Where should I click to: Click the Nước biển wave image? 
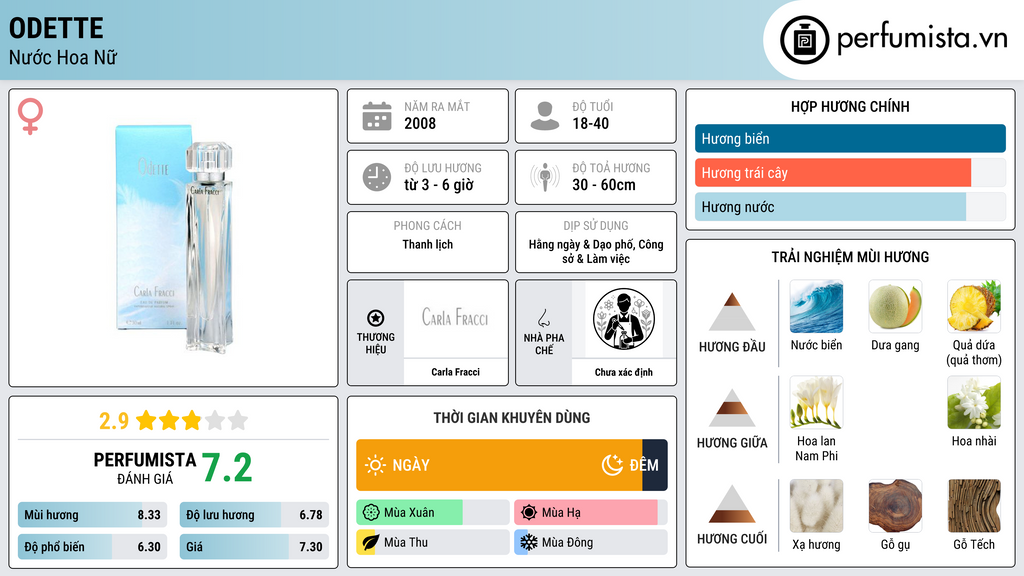click(816, 306)
